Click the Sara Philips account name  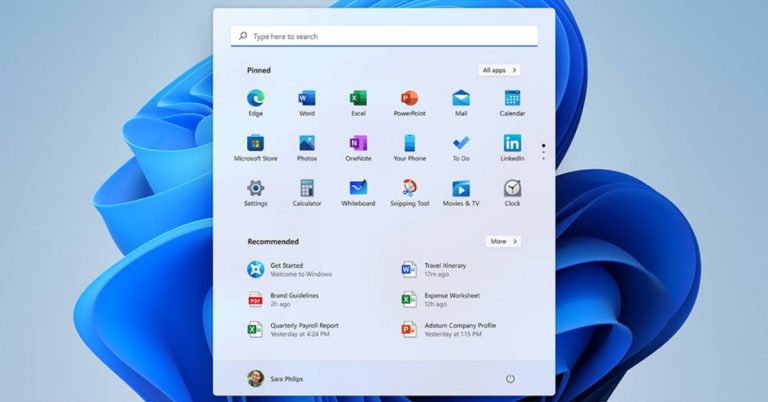point(287,379)
